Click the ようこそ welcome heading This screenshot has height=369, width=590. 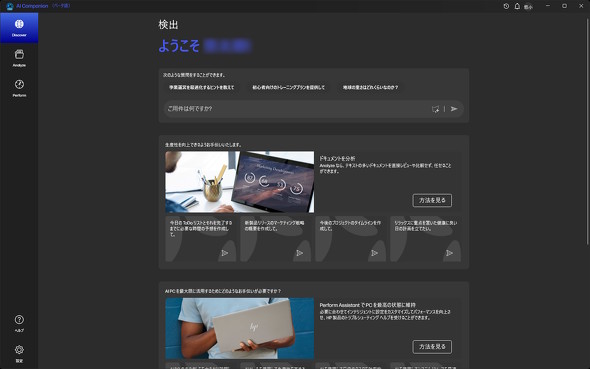click(x=179, y=46)
